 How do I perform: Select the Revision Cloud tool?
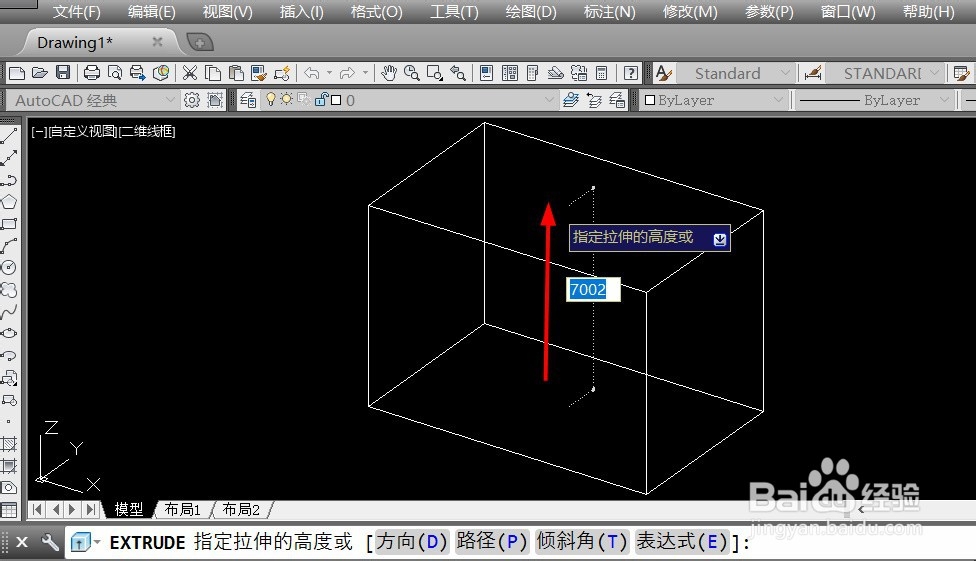(9, 290)
